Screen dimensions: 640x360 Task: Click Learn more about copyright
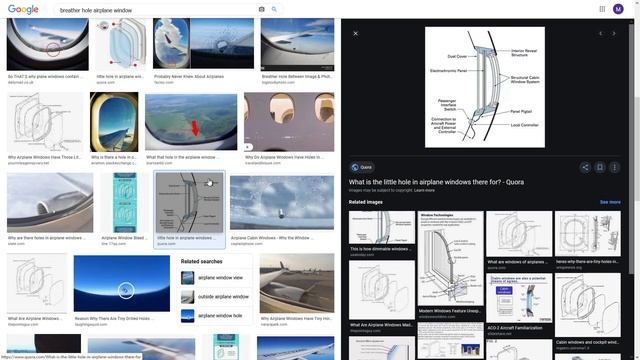pyautogui.click(x=424, y=190)
